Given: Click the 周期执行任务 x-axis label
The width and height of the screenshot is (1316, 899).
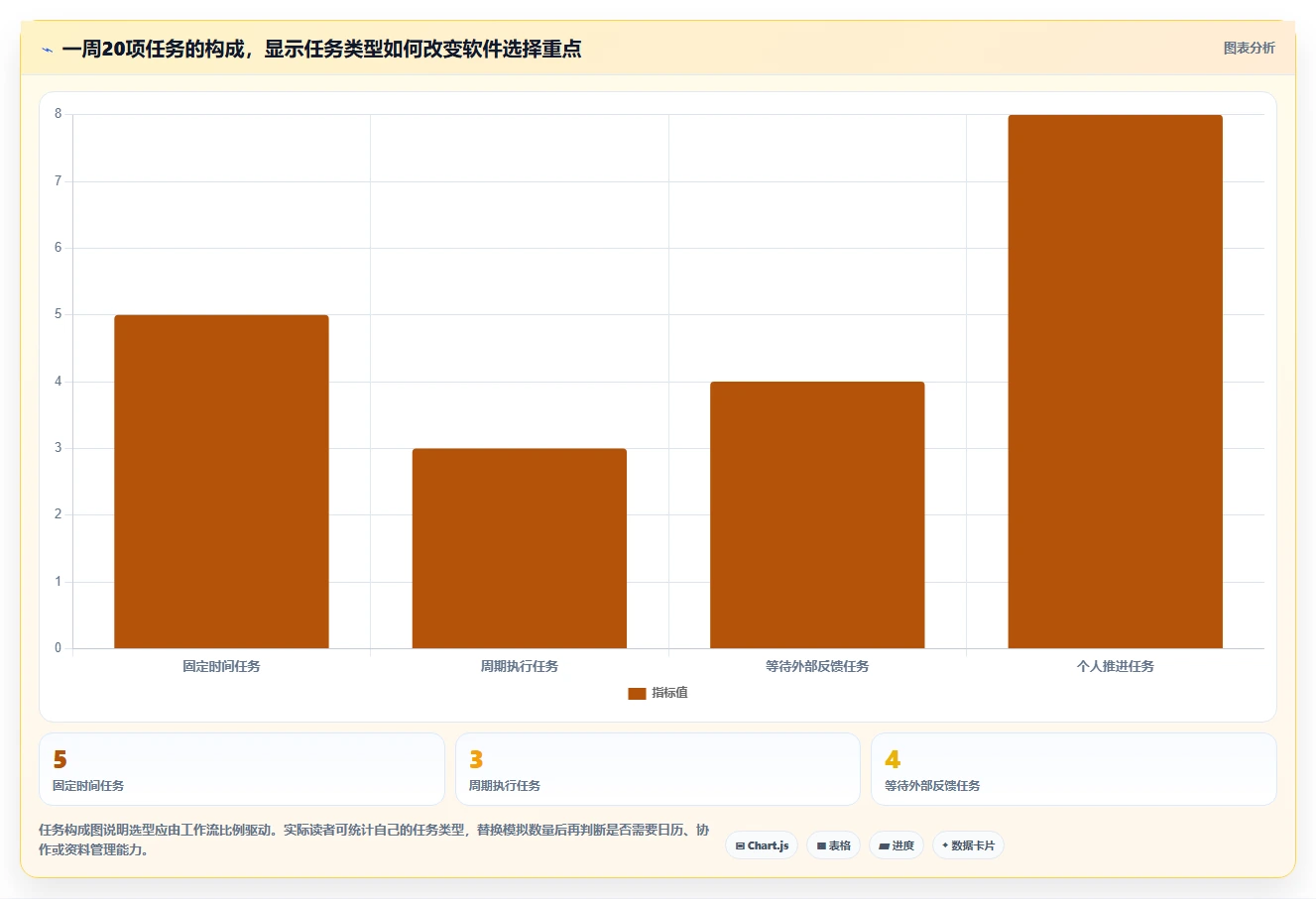Looking at the screenshot, I should [520, 666].
